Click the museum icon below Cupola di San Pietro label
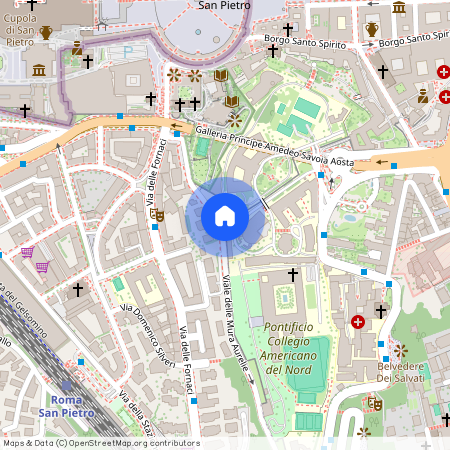Screen dimensions: 450x450 [39, 70]
